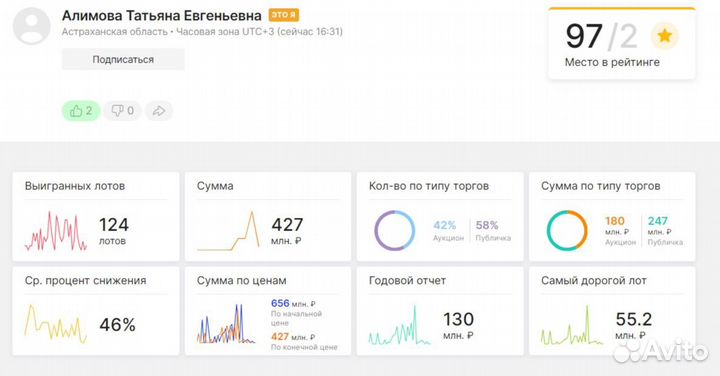
Task: Click the thumbs-down dislike button showing 0
Action: pyautogui.click(x=123, y=111)
